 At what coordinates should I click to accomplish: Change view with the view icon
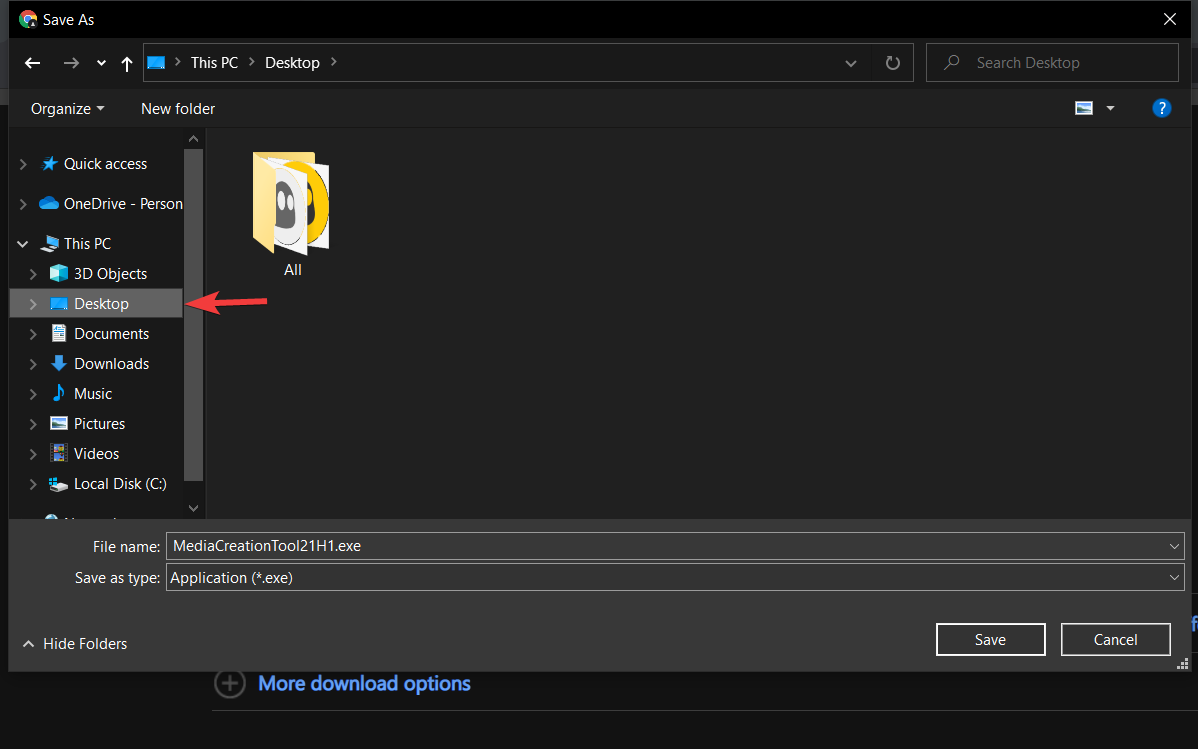tap(1083, 109)
